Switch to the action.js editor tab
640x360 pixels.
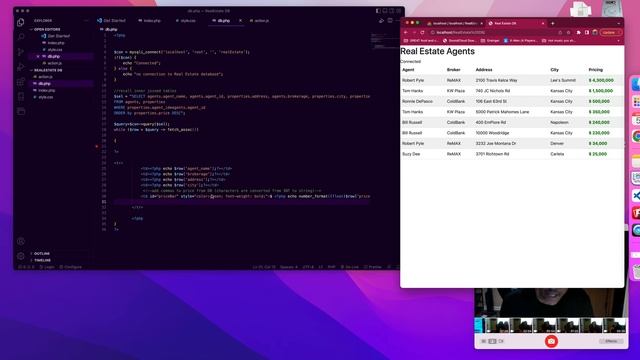tap(260, 20)
